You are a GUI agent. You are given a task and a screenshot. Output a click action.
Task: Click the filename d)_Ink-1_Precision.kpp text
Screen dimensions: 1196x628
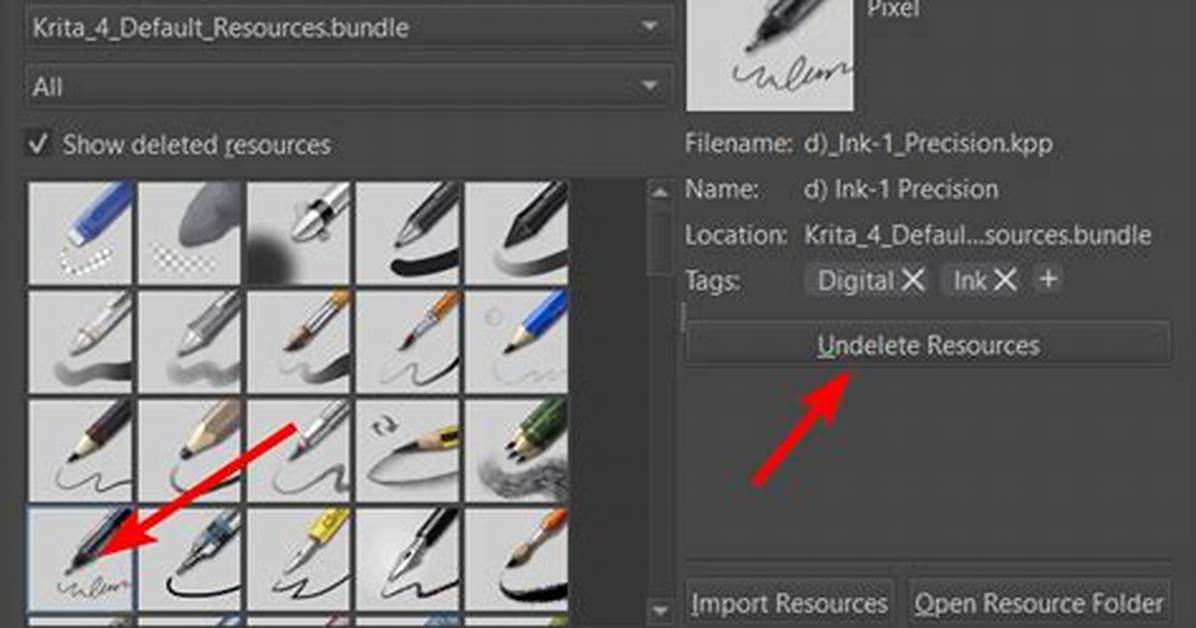[x=928, y=143]
